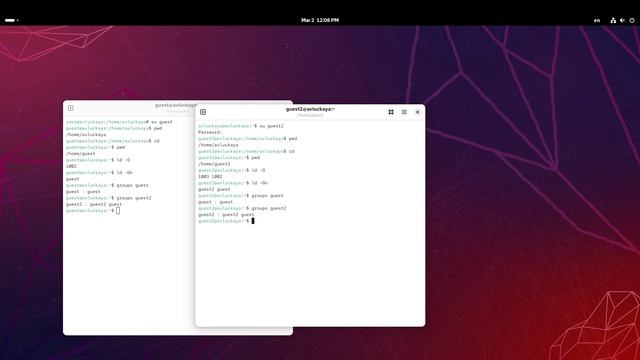640x360 pixels.
Task: Click 'id -Gn' command in back terminal
Action: (124, 173)
